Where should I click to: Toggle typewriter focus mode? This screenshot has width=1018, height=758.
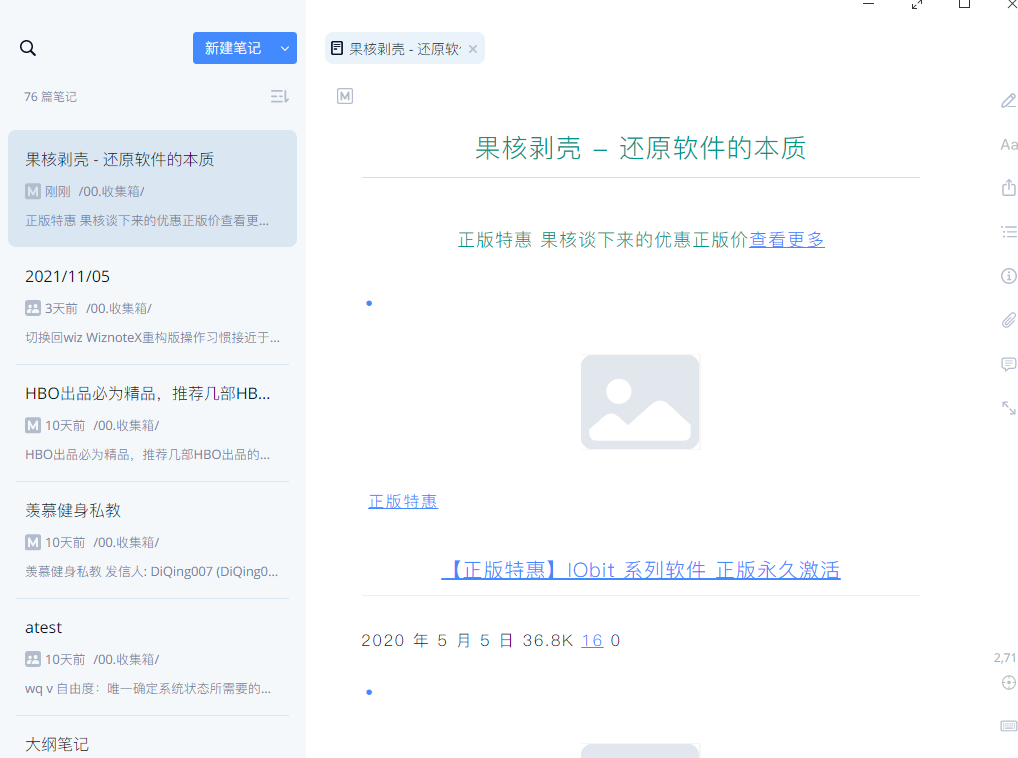tap(1008, 682)
